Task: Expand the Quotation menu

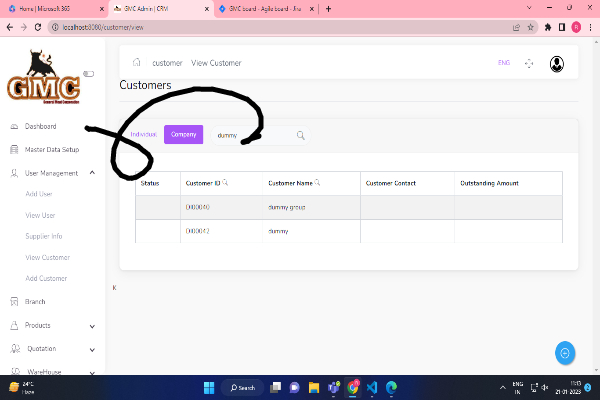Action: [x=92, y=349]
